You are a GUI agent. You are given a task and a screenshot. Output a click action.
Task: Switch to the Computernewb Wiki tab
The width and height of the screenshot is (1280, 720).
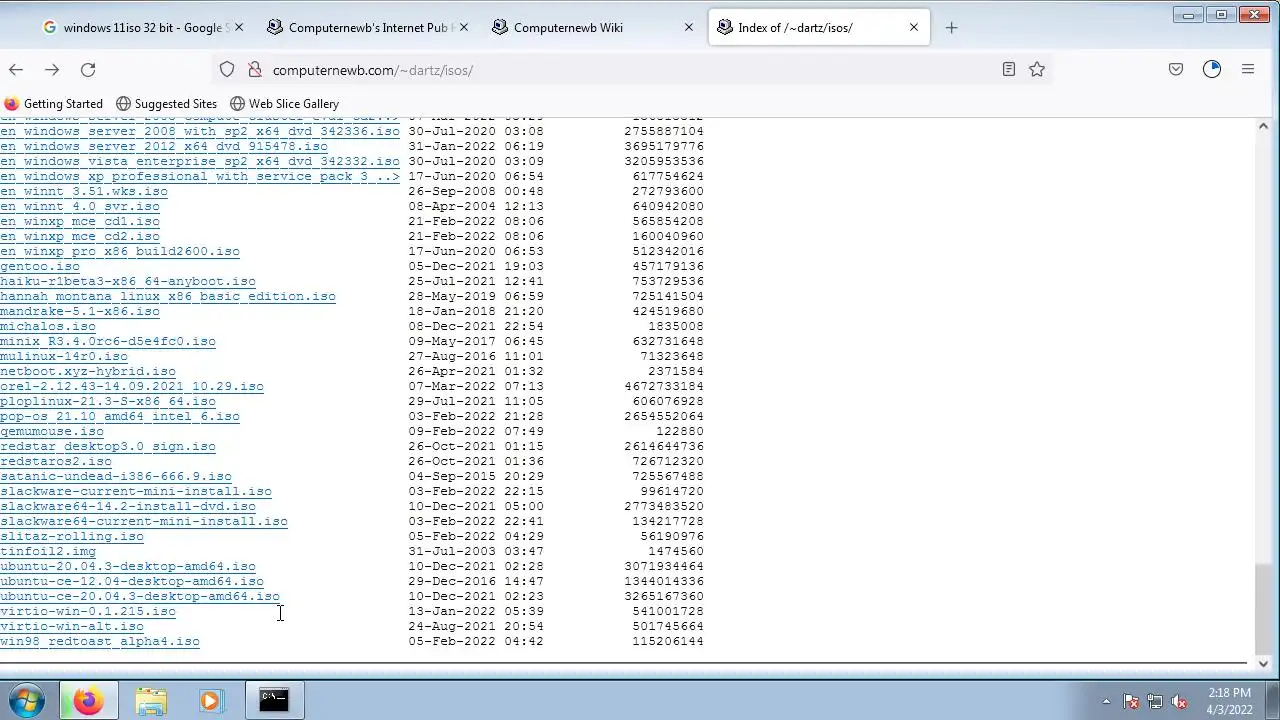click(592, 28)
